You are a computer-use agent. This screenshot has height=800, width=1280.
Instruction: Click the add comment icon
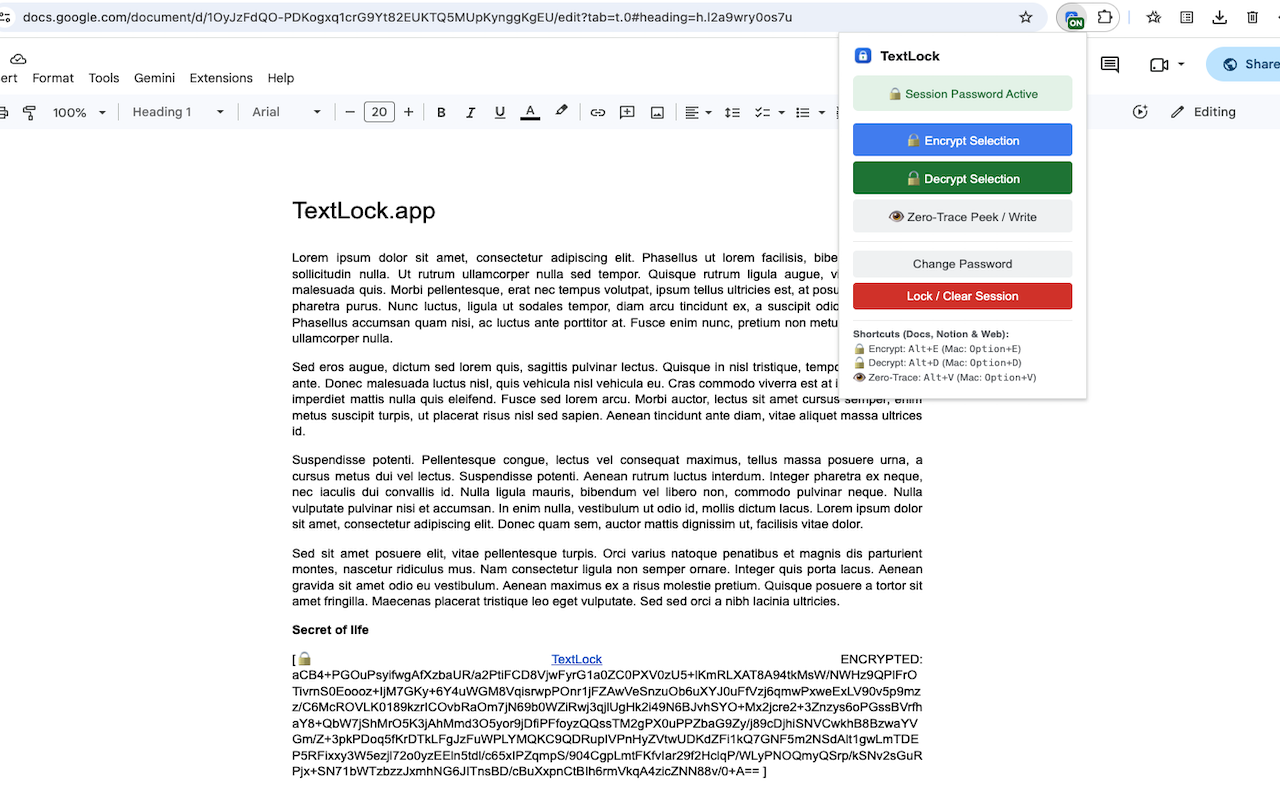627,112
